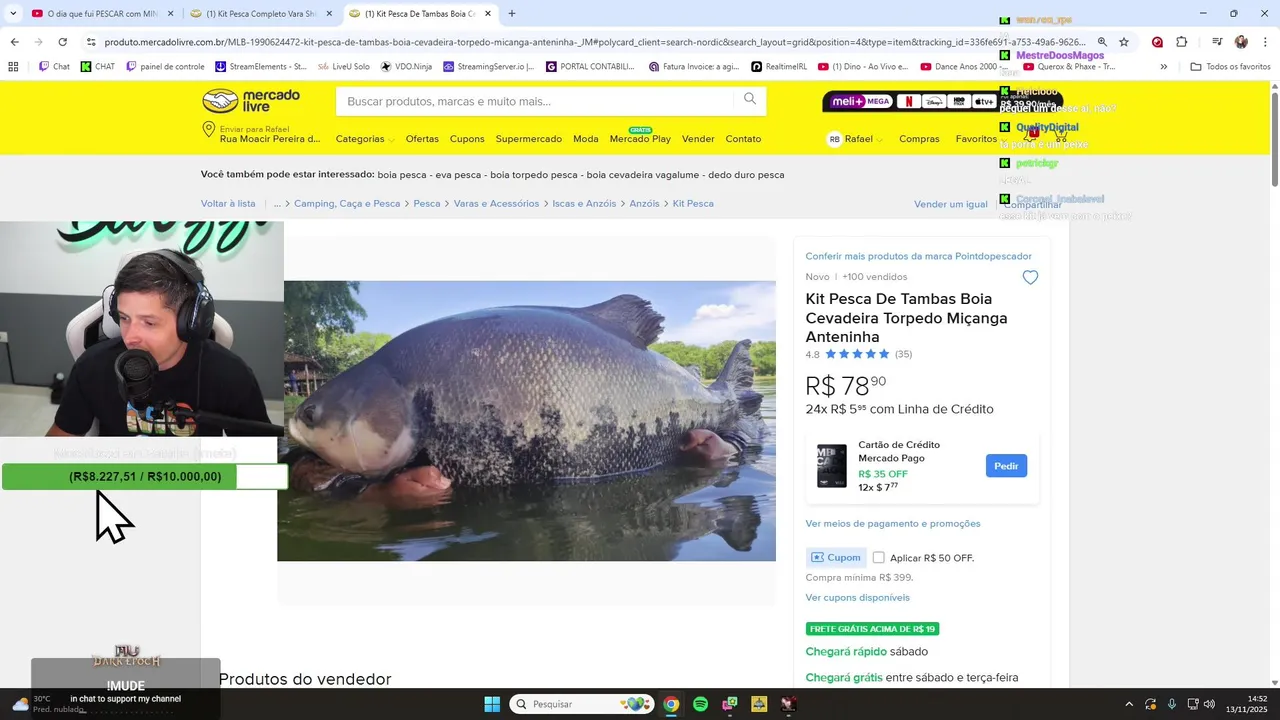Open the Chrome extensions puzzle icon
1280x720 pixels.
click(1181, 42)
